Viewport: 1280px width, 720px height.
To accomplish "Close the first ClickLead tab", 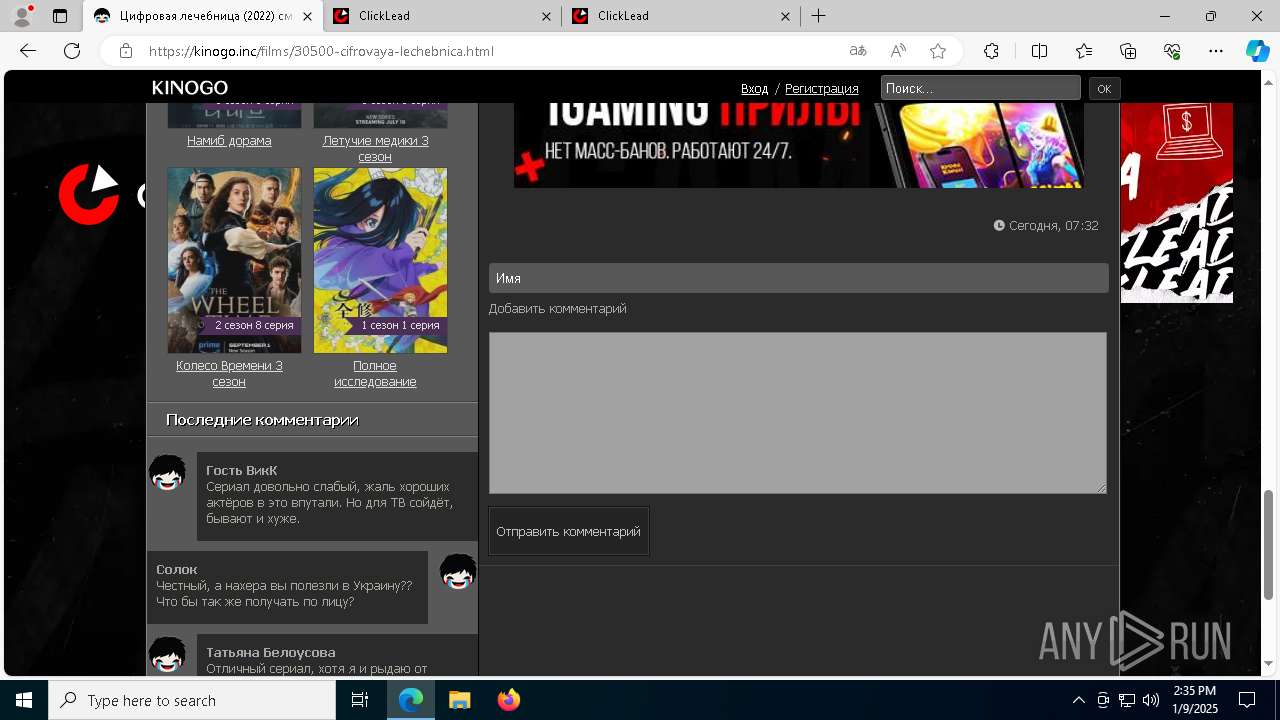I will point(546,16).
